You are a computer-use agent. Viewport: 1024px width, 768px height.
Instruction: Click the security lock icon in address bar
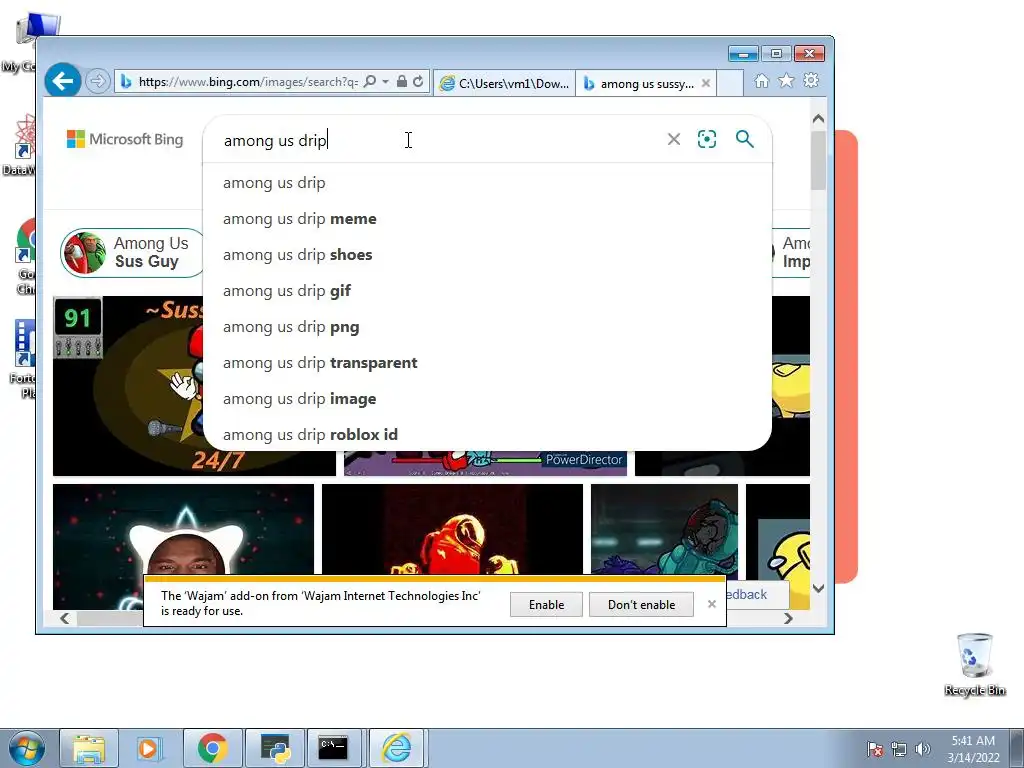[x=402, y=82]
